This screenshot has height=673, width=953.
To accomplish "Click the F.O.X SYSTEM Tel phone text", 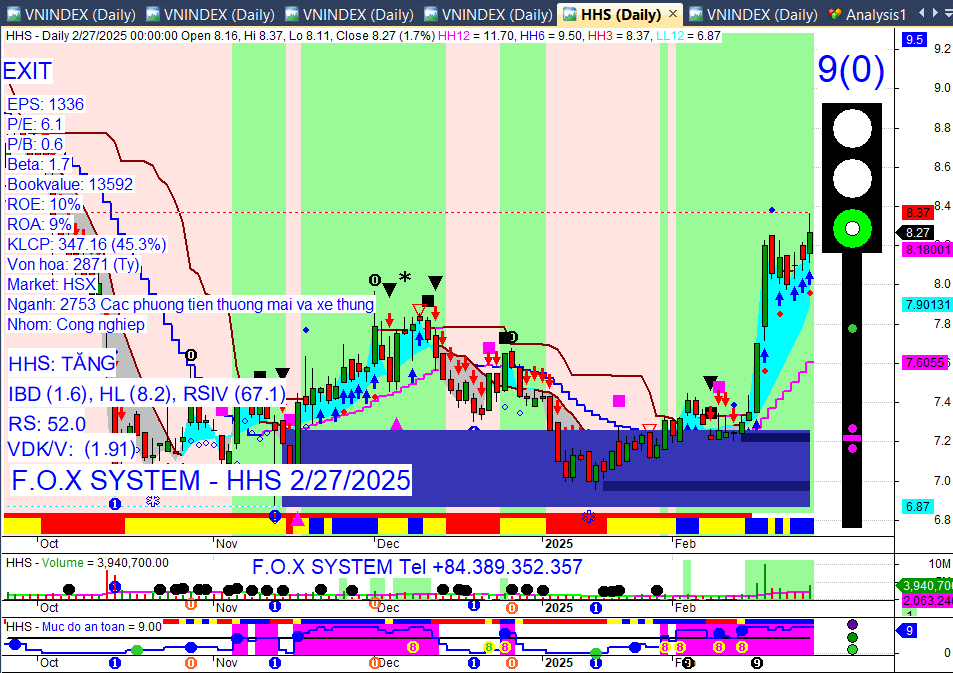I will coord(417,567).
